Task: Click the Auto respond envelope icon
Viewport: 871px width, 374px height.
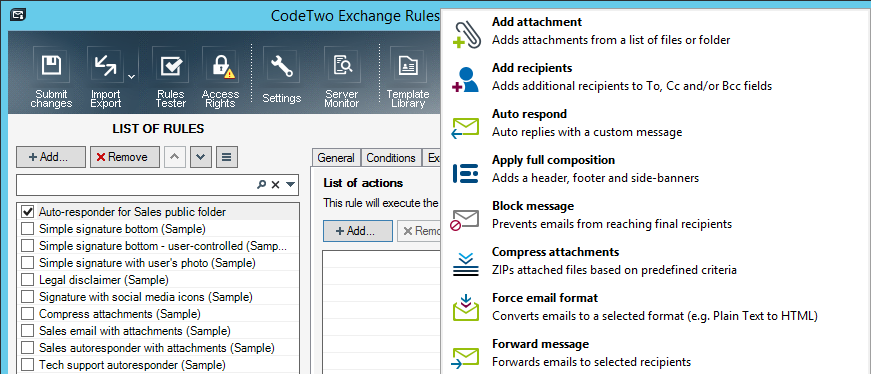Action: point(465,127)
